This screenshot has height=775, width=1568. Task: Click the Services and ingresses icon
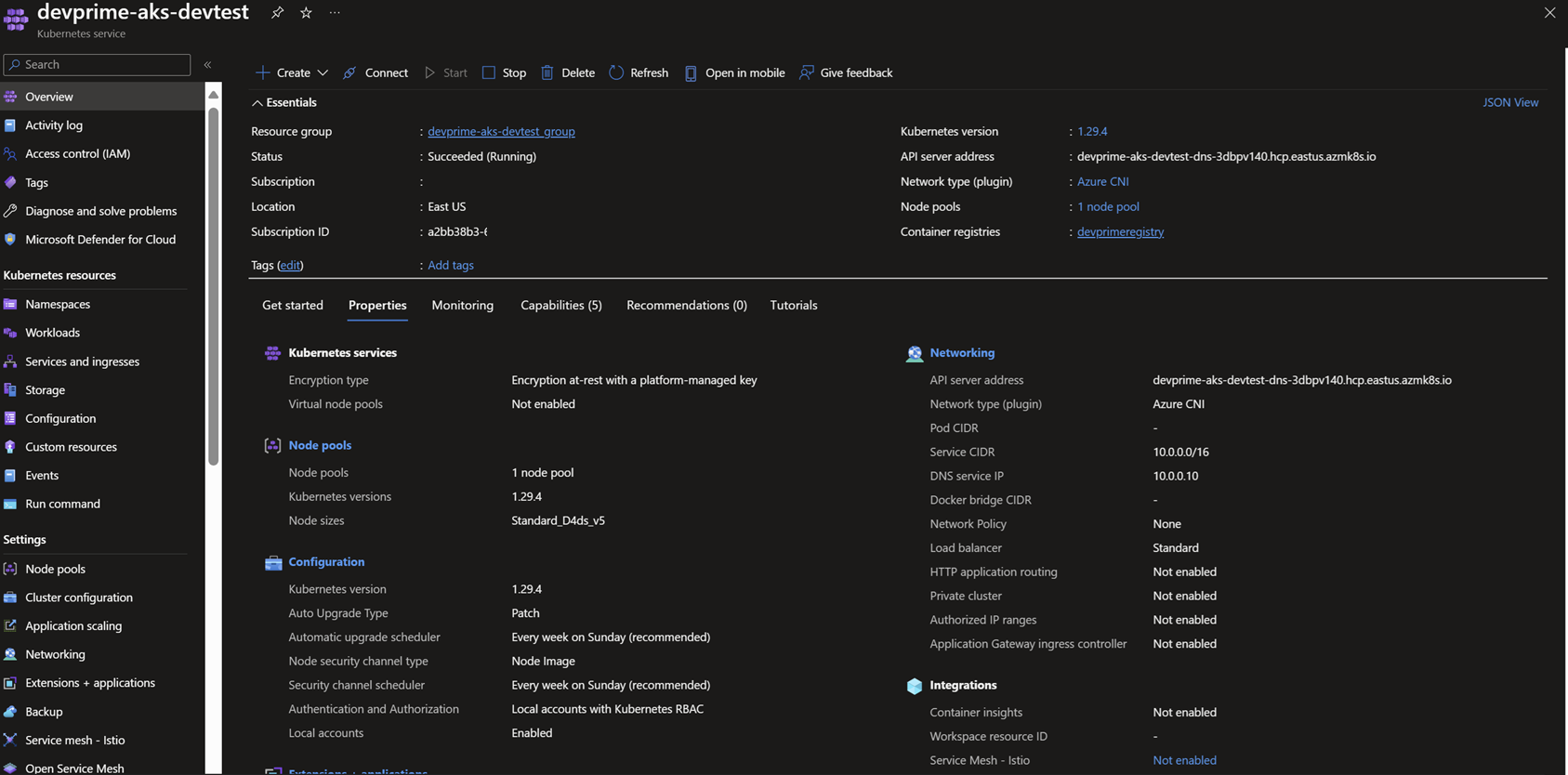(x=10, y=361)
